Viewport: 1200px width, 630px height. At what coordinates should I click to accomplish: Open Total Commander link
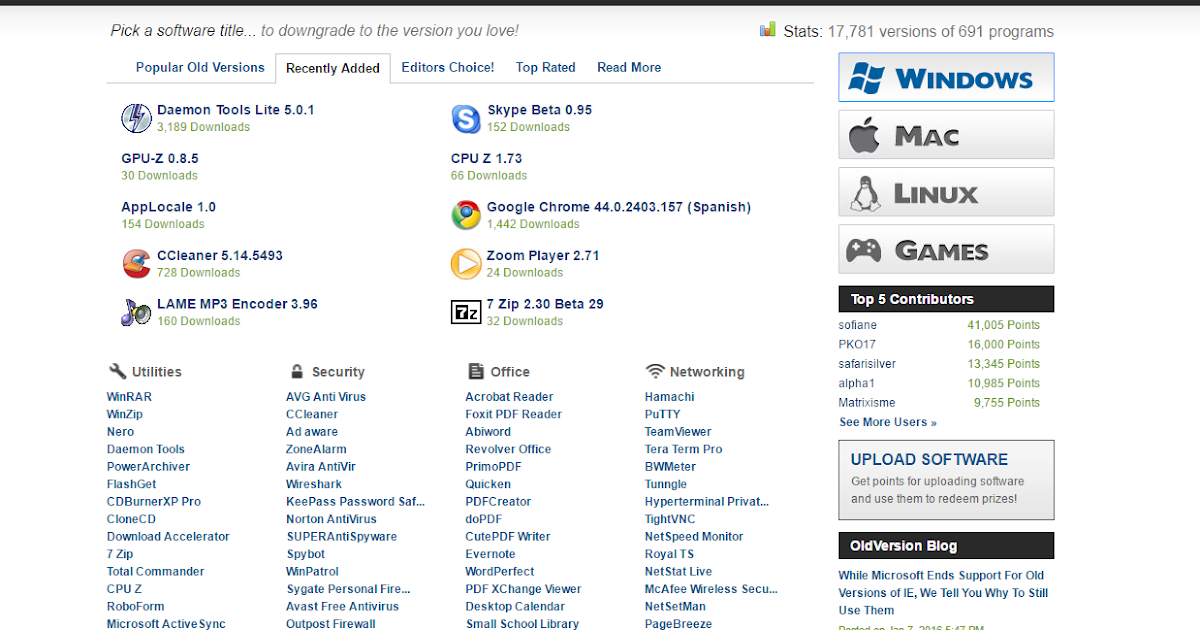point(156,572)
